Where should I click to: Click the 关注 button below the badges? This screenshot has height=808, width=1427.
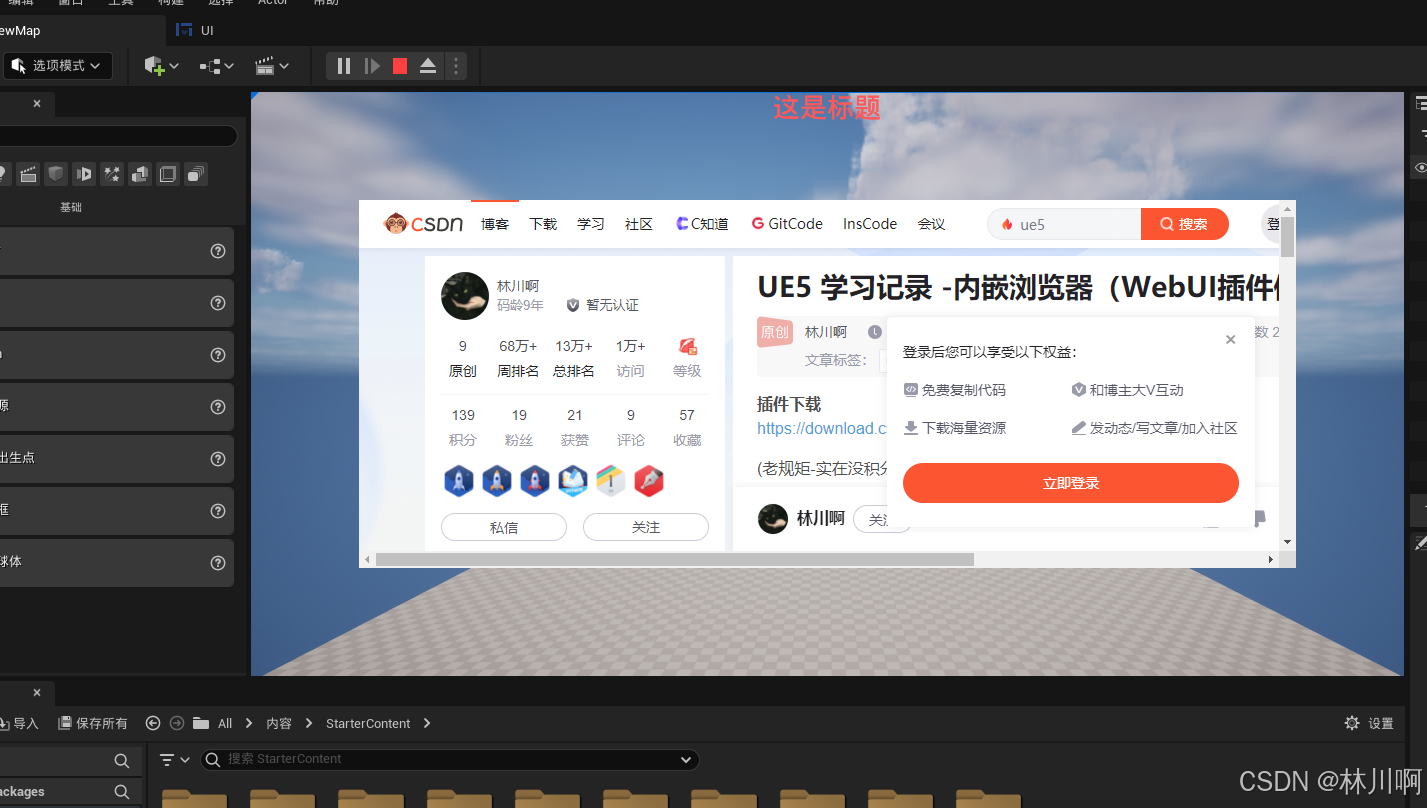pos(646,527)
